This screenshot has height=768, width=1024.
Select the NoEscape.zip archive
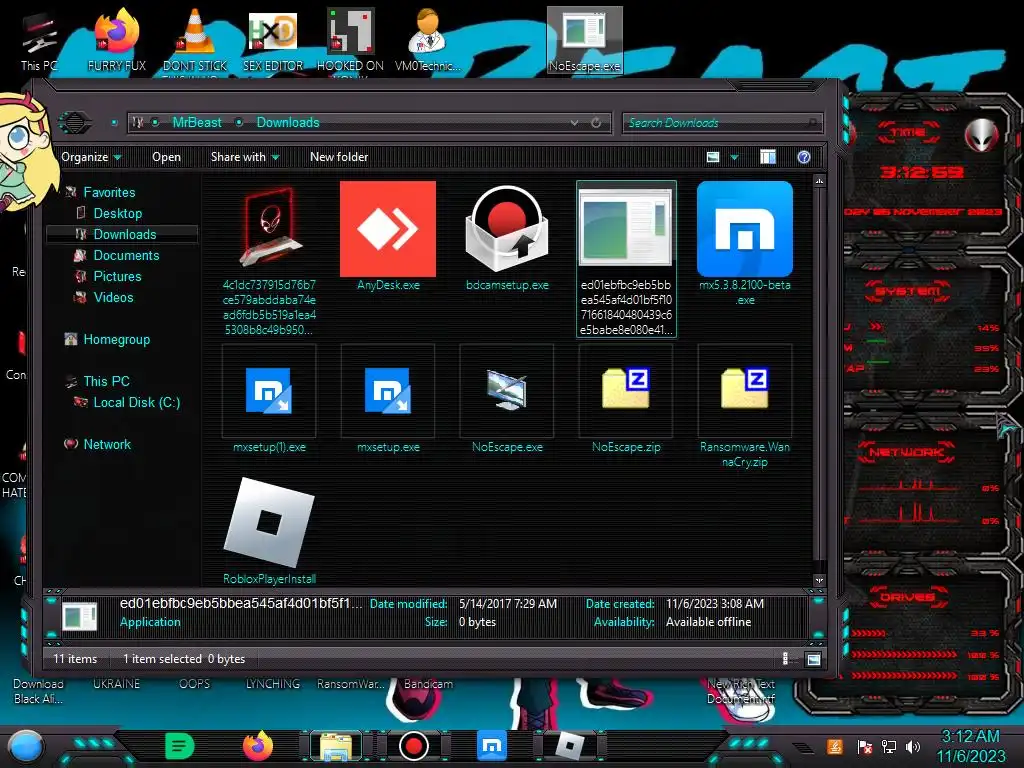click(x=626, y=389)
